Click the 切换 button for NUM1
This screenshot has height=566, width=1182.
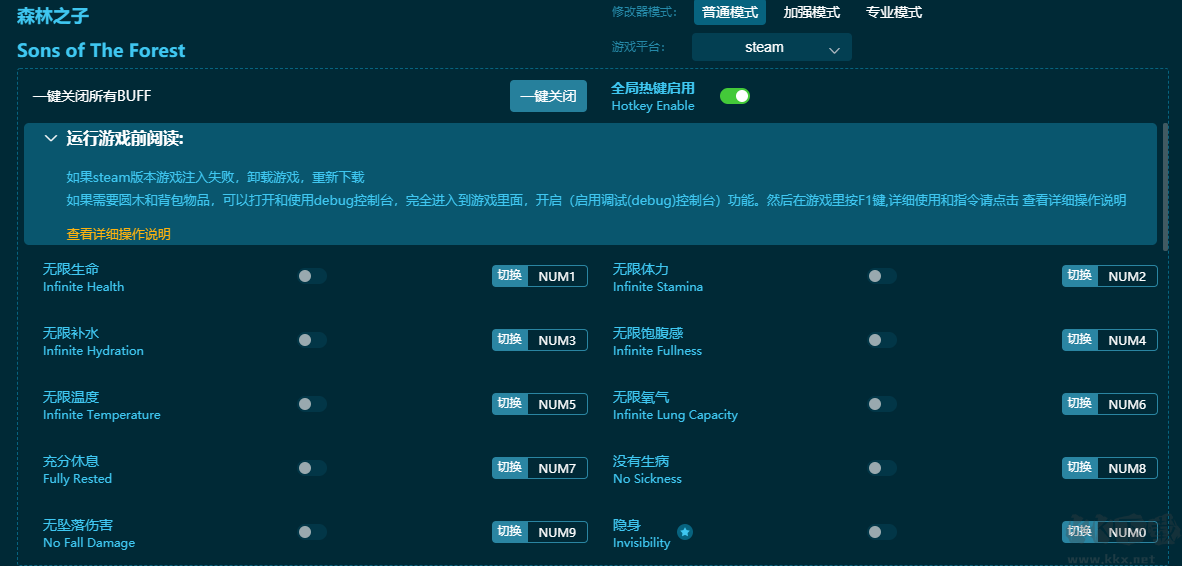[510, 277]
